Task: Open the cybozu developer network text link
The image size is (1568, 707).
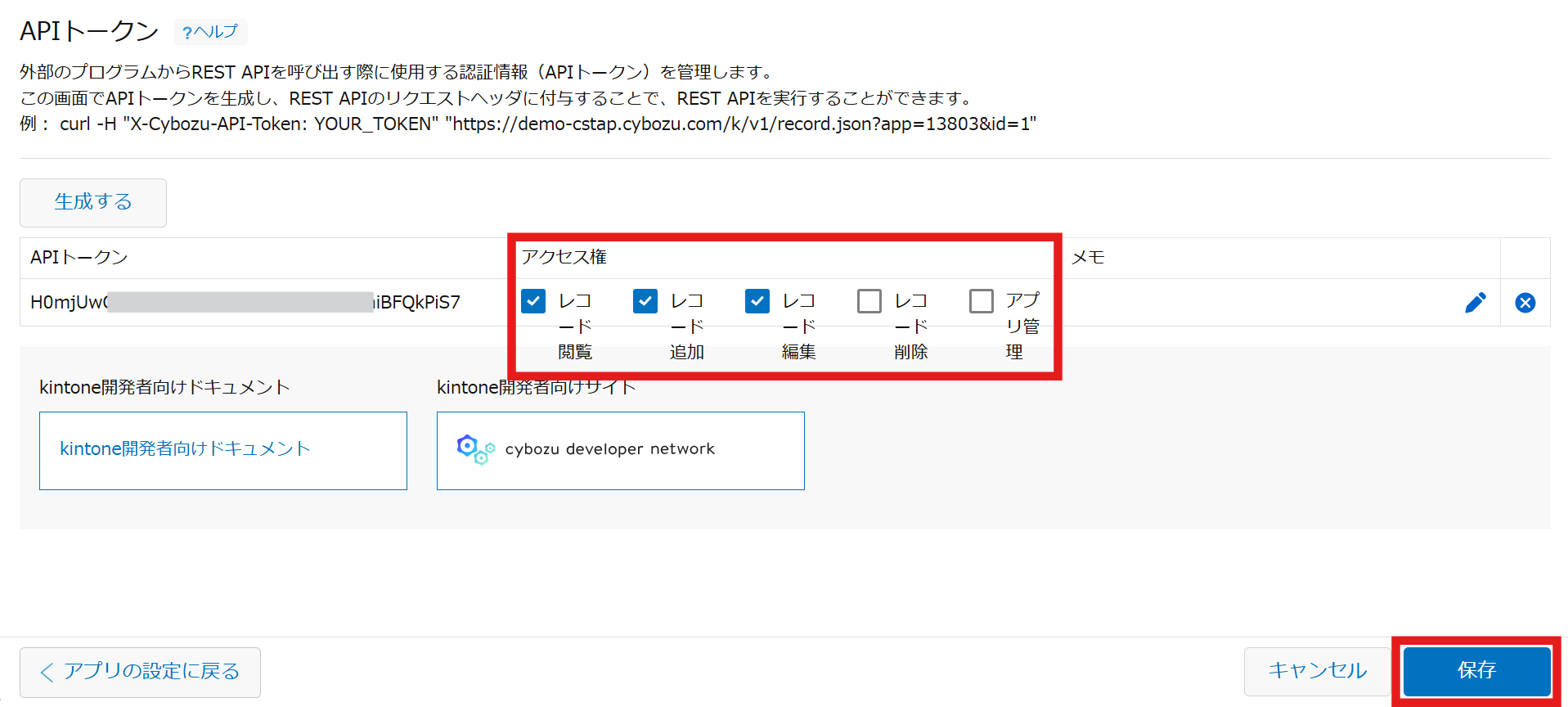Action: pos(609,449)
